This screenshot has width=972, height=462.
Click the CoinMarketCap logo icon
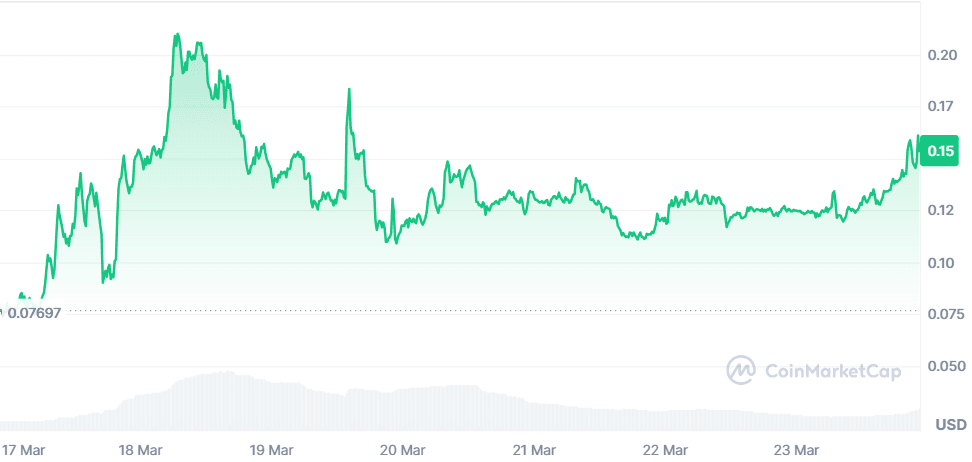(x=741, y=370)
